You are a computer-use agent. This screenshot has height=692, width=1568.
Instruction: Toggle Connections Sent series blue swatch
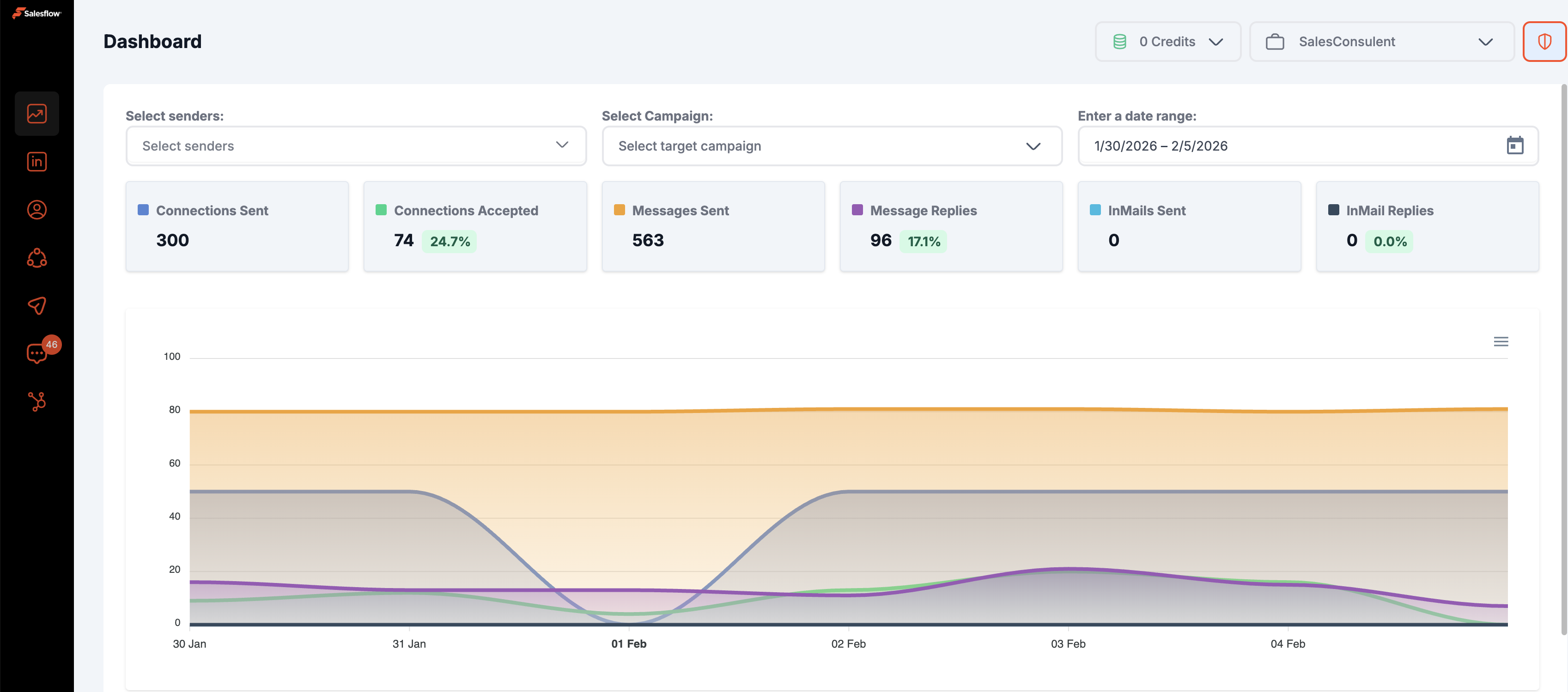point(143,210)
